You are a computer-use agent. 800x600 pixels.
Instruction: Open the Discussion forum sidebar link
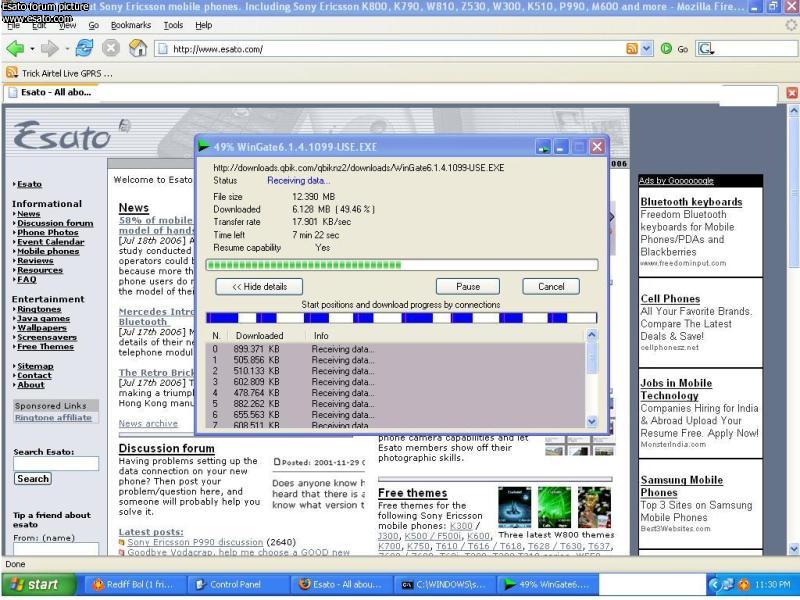coord(55,223)
